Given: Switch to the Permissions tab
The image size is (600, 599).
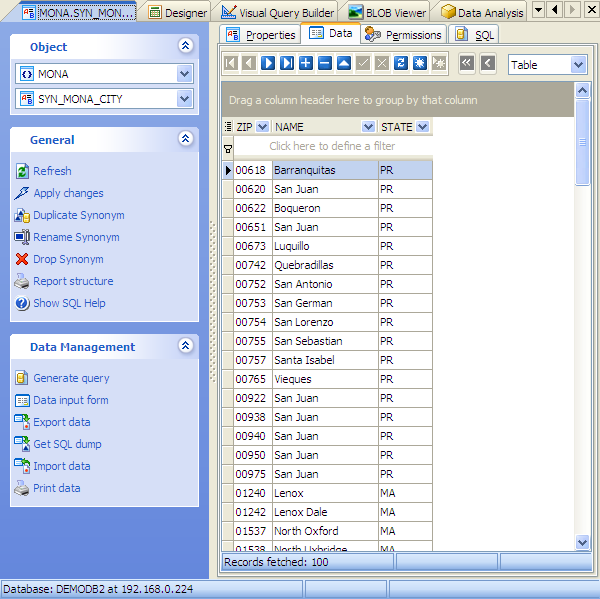Looking at the screenshot, I should pos(403,34).
